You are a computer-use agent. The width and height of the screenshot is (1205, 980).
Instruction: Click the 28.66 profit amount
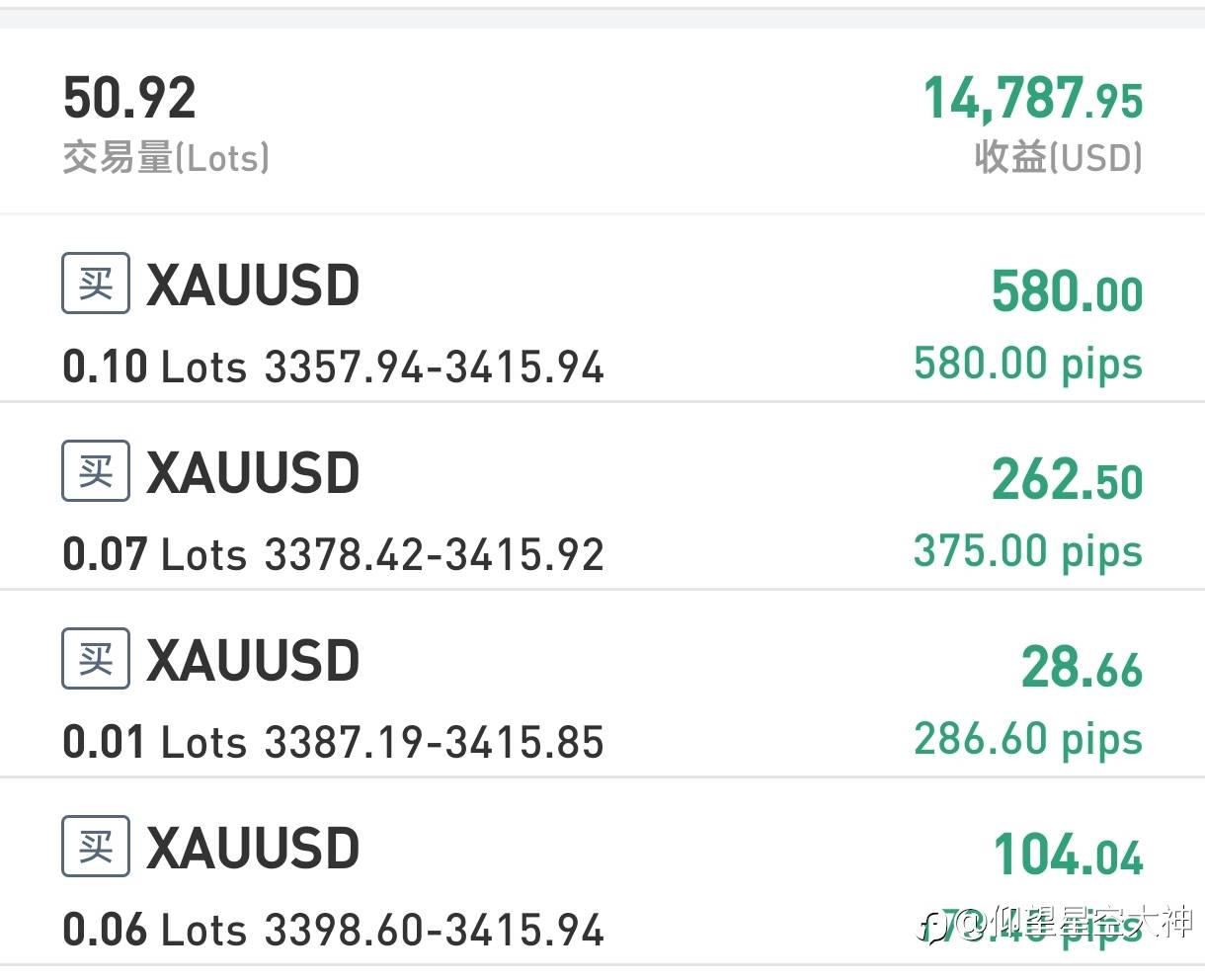pos(1083,668)
